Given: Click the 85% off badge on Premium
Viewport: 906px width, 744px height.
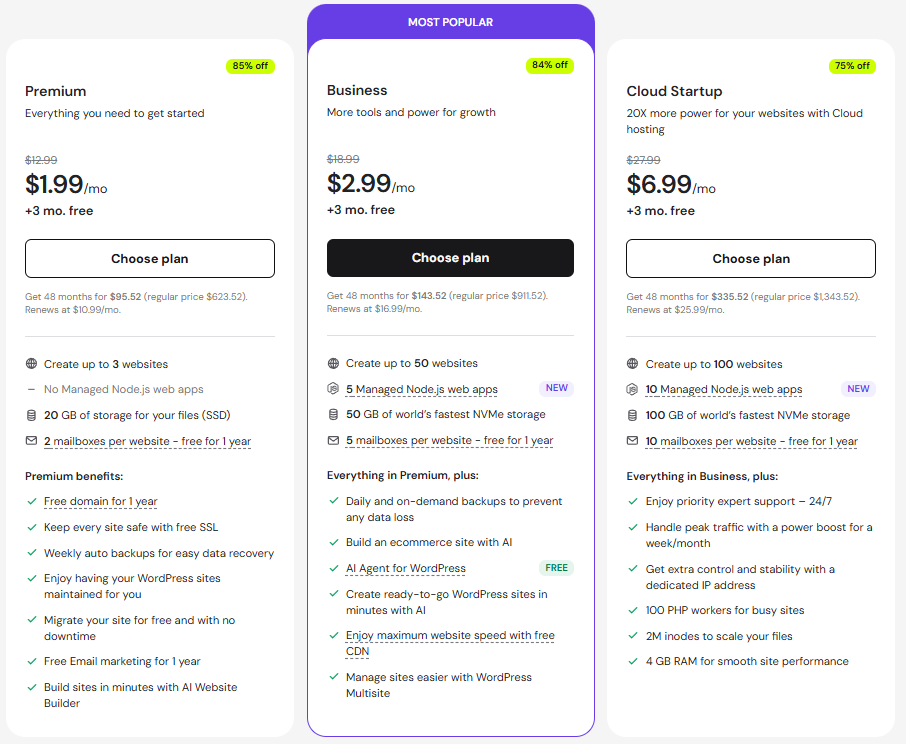Looking at the screenshot, I should tap(250, 66).
